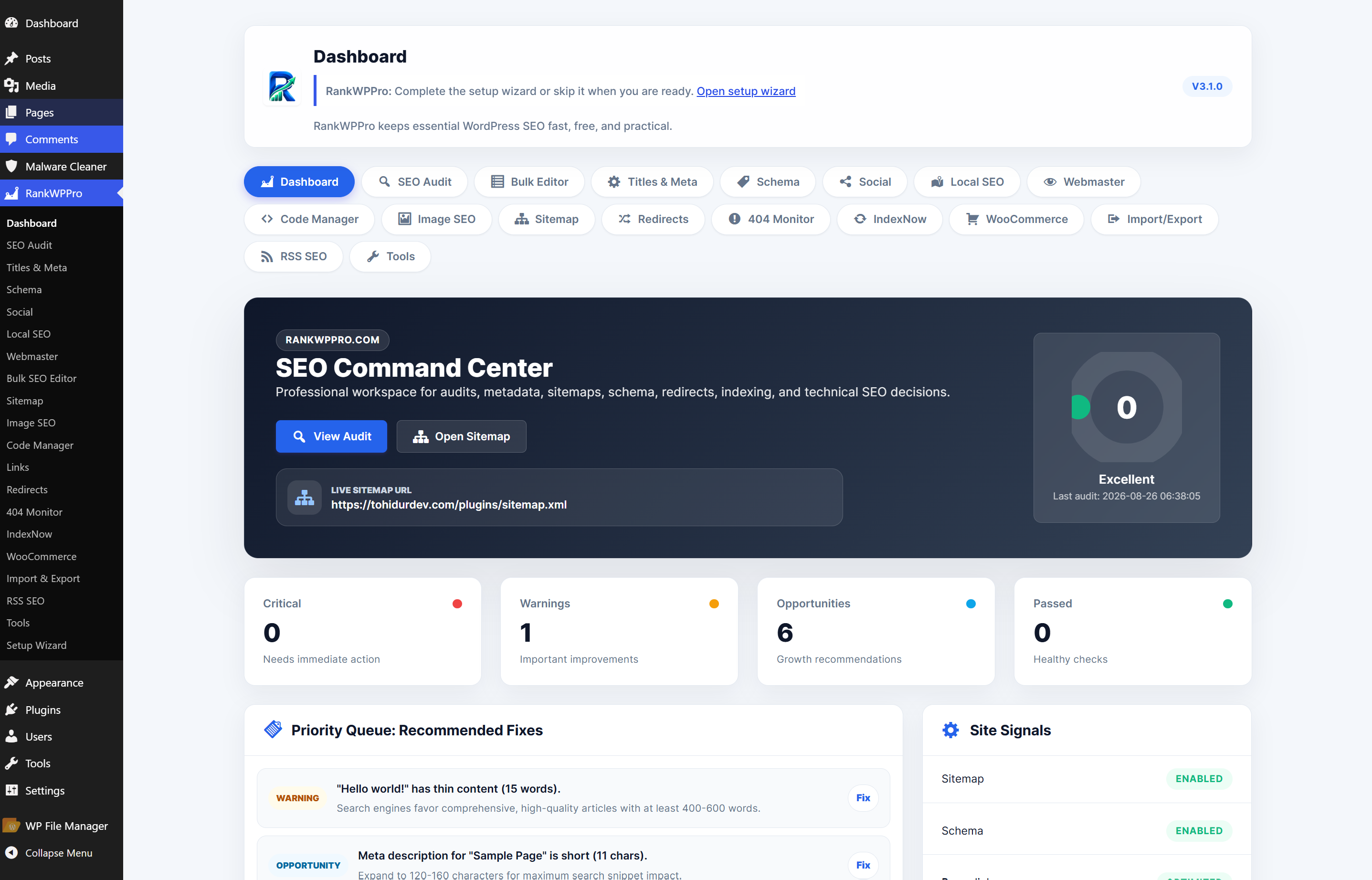Click the active Dashboard tab pill
Viewport: 1372px width, 880px height.
coord(299,182)
